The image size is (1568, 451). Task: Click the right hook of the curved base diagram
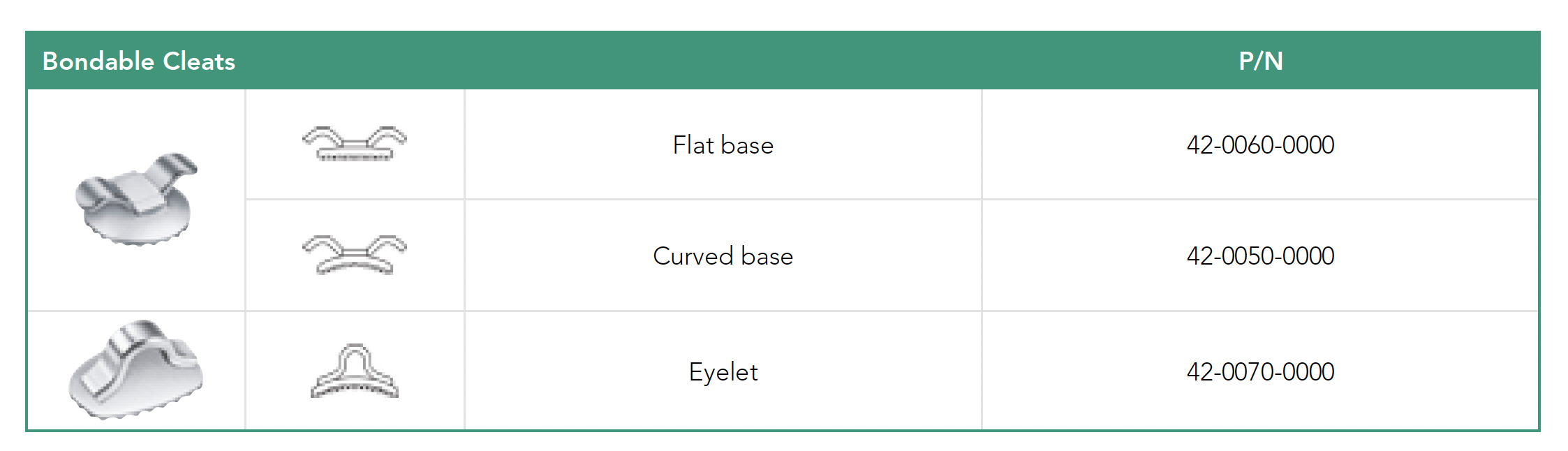(x=390, y=245)
